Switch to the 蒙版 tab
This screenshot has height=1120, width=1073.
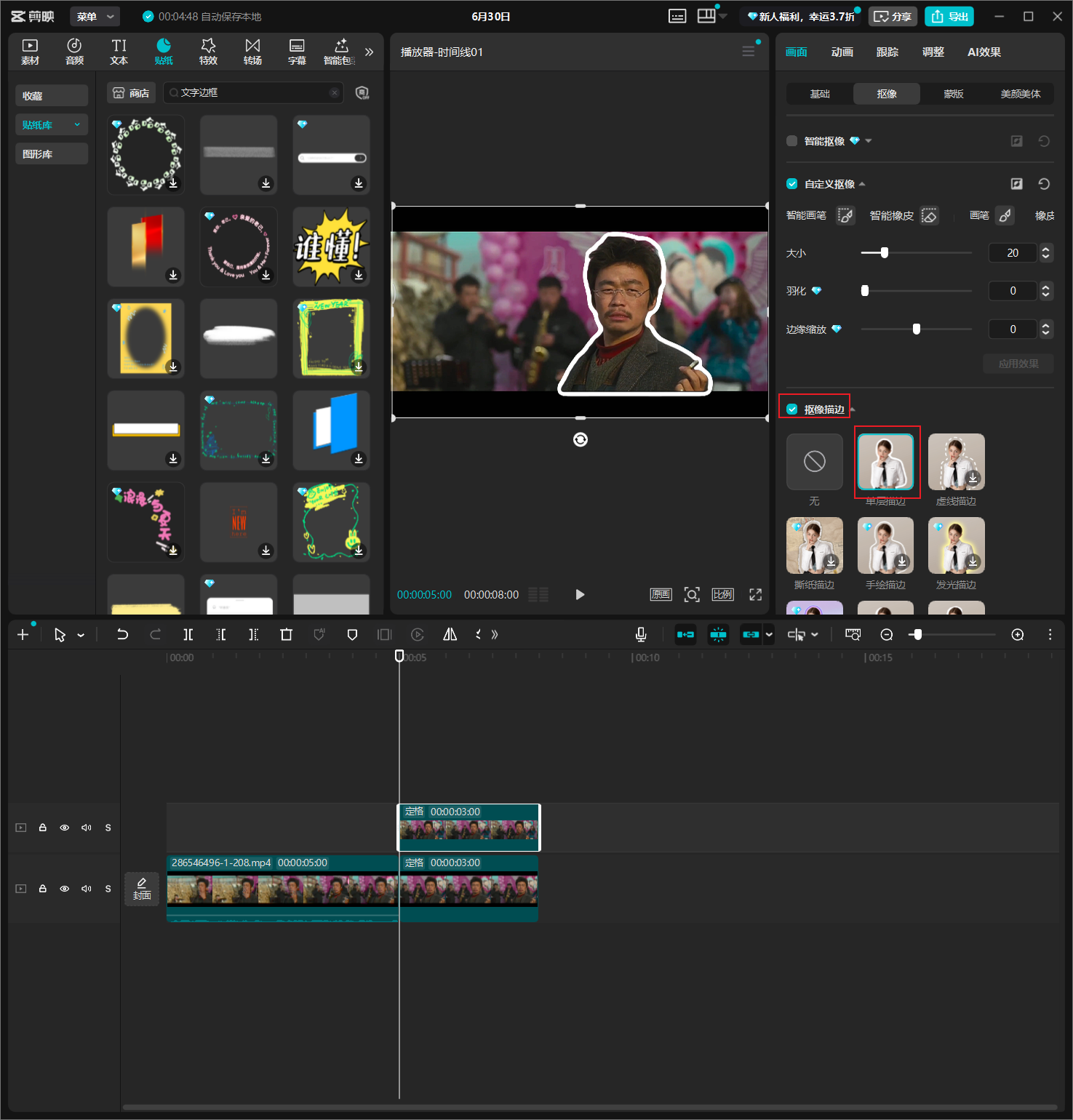click(x=953, y=94)
